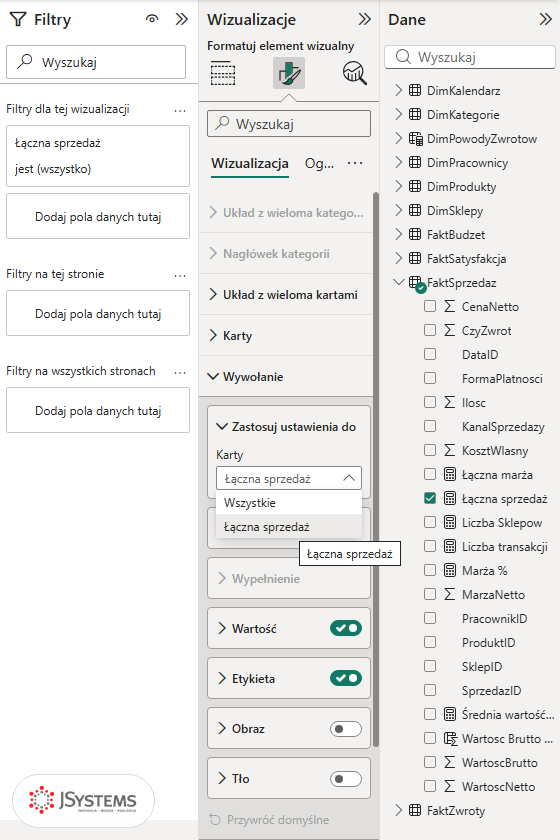Click measure calculator icon next to Łączna marża
The image size is (560, 840).
(x=450, y=474)
